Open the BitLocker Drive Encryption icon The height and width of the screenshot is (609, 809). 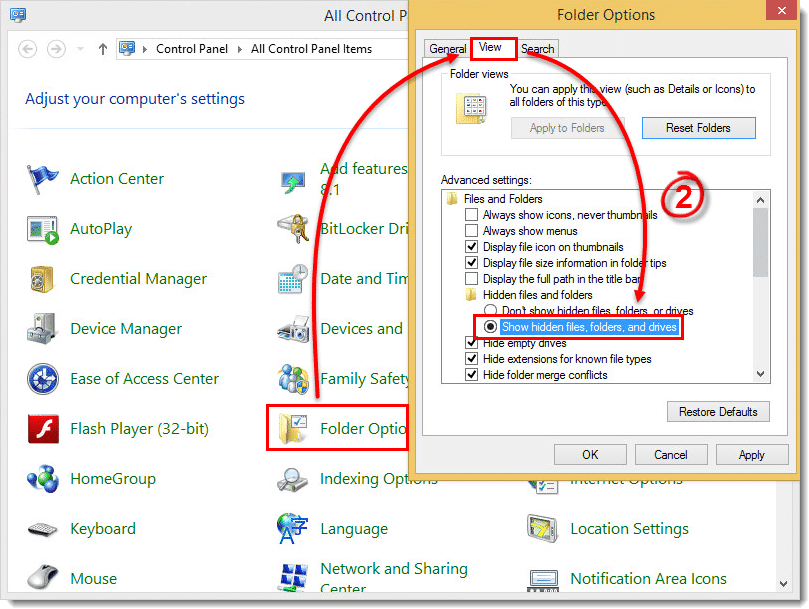pos(293,229)
